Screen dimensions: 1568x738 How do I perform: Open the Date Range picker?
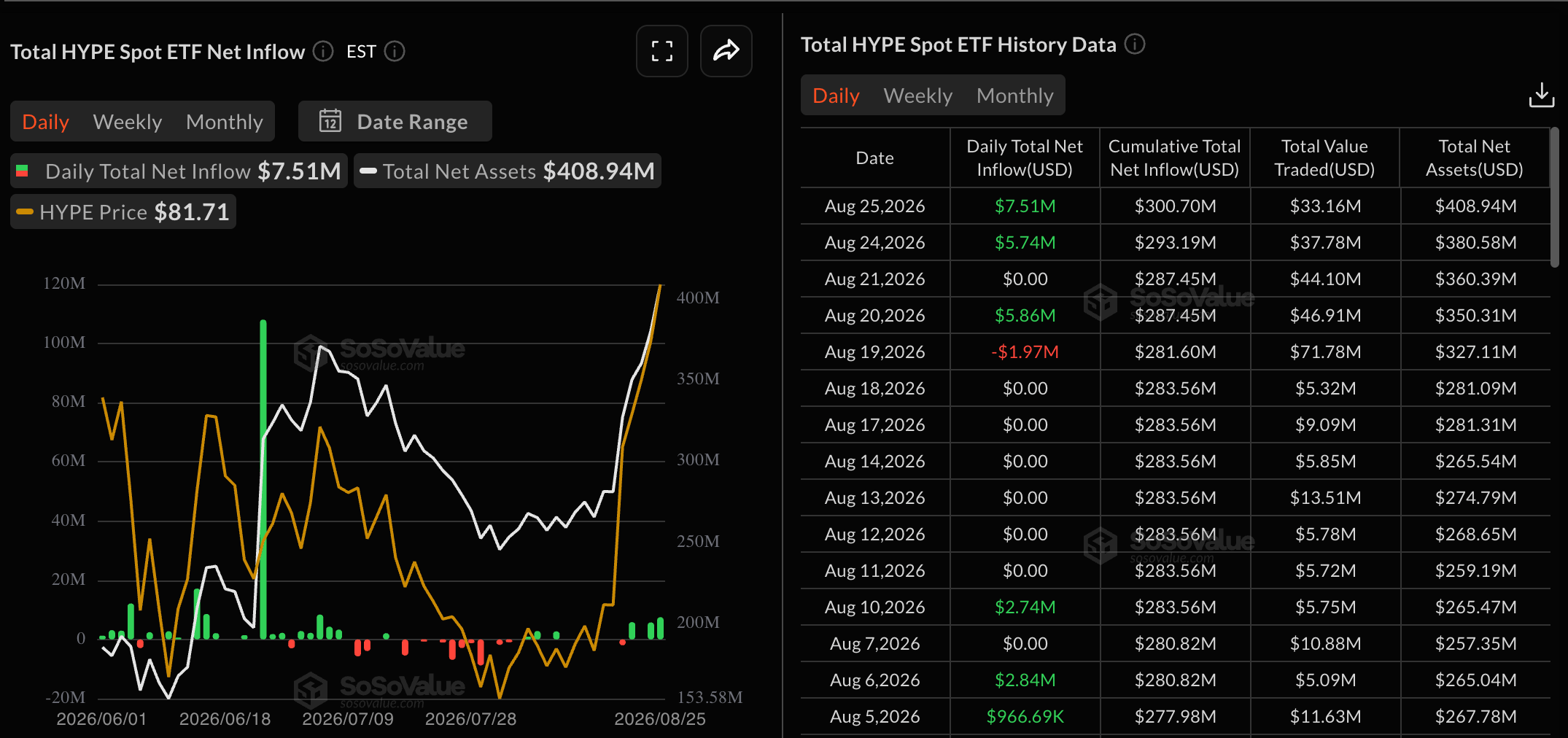click(395, 121)
